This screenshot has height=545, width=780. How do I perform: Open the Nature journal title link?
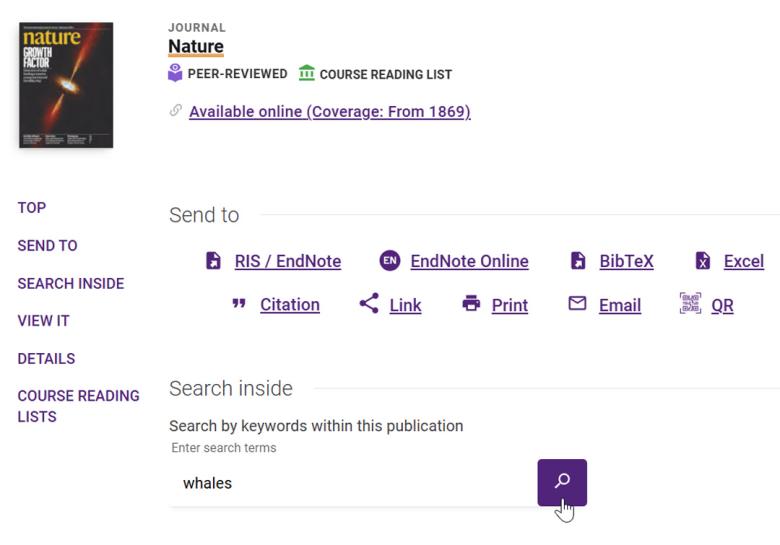coord(196,47)
